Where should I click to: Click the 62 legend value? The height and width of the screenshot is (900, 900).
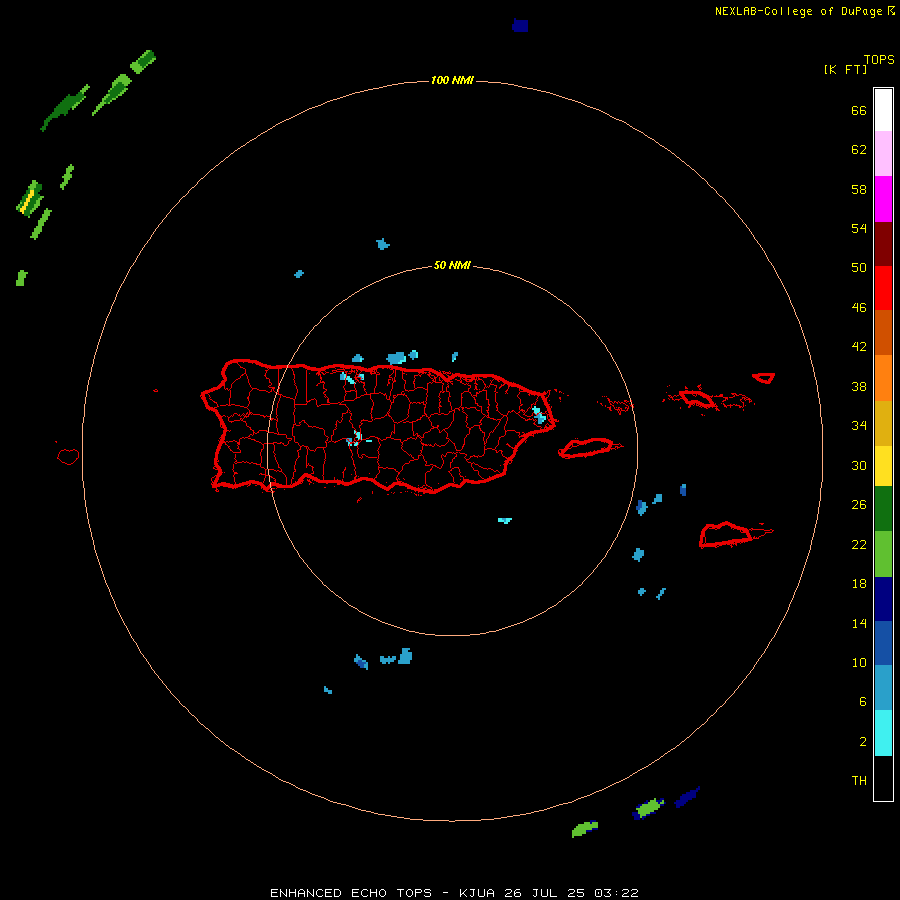click(x=859, y=150)
